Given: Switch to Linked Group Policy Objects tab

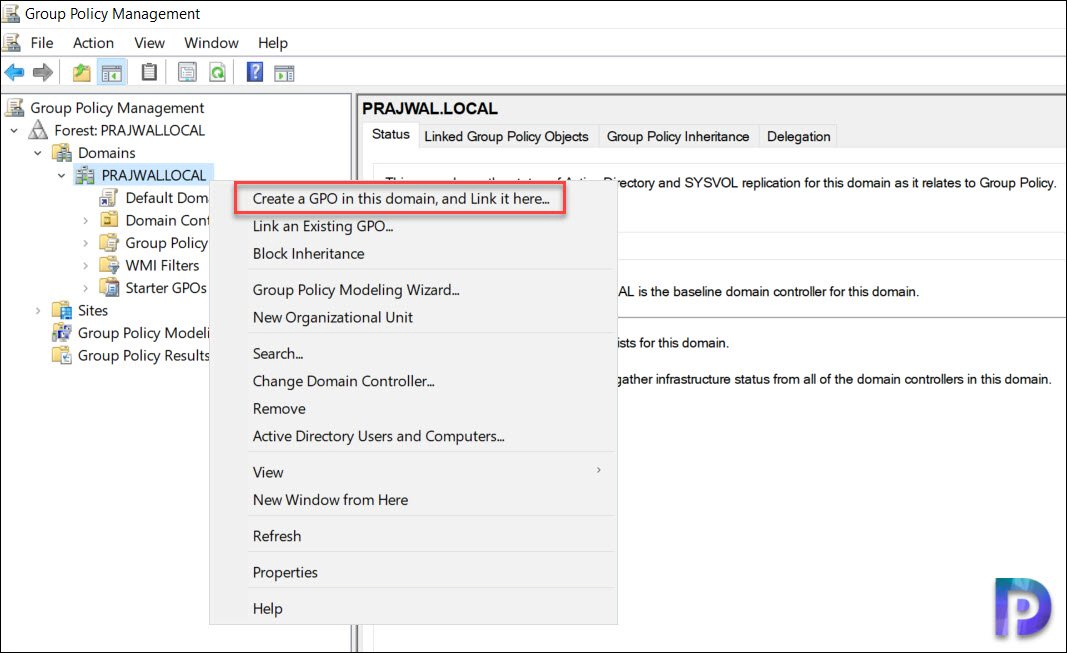Looking at the screenshot, I should click(x=506, y=136).
